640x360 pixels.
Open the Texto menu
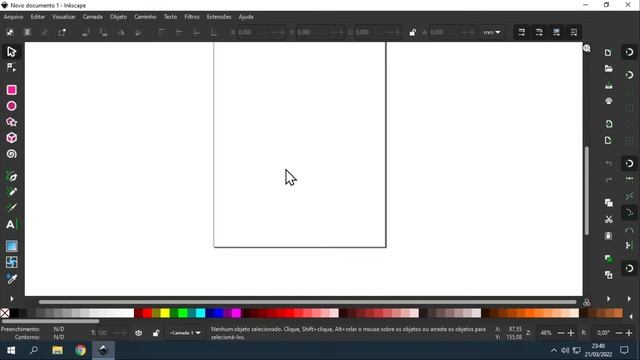pos(171,17)
